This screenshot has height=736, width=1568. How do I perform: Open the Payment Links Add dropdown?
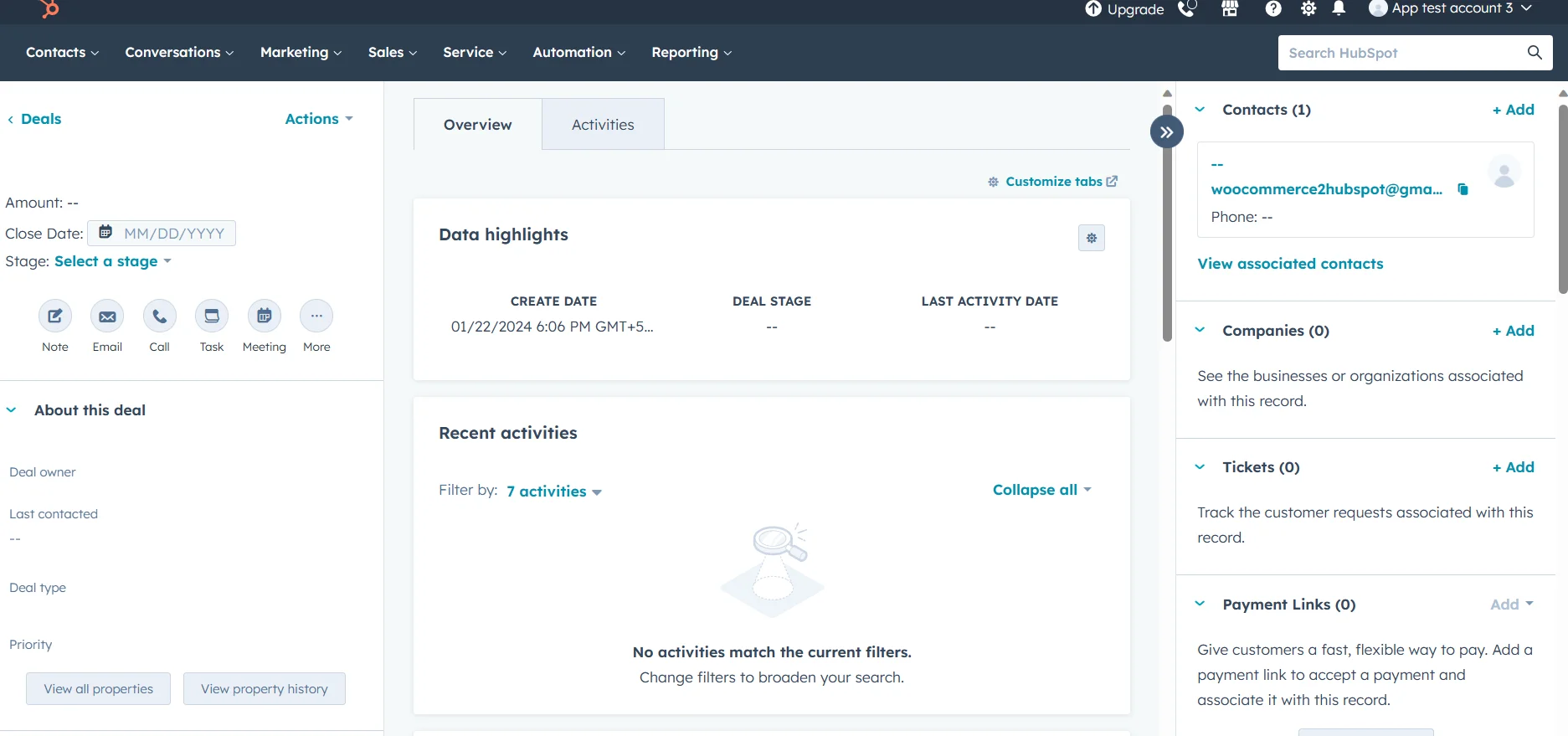pos(1512,605)
